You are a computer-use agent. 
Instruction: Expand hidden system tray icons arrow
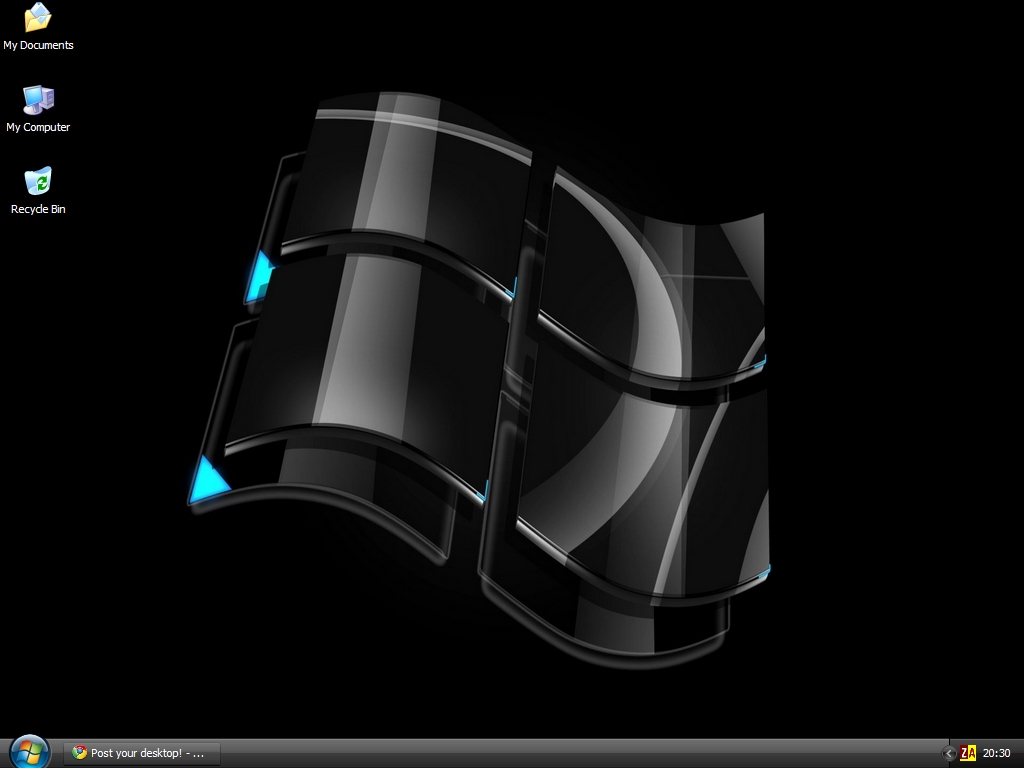click(950, 753)
